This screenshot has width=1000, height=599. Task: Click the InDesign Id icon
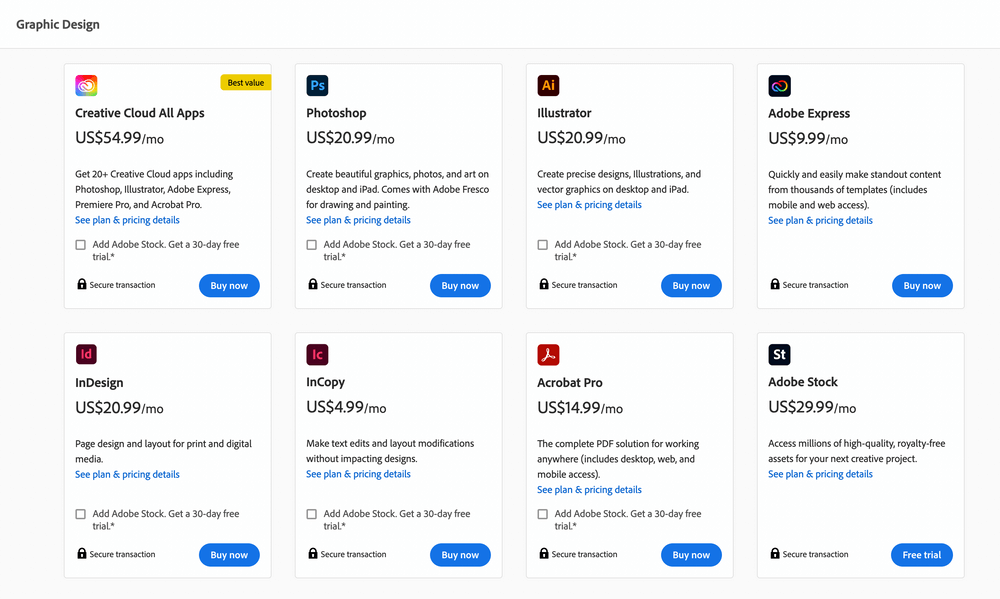(x=86, y=354)
